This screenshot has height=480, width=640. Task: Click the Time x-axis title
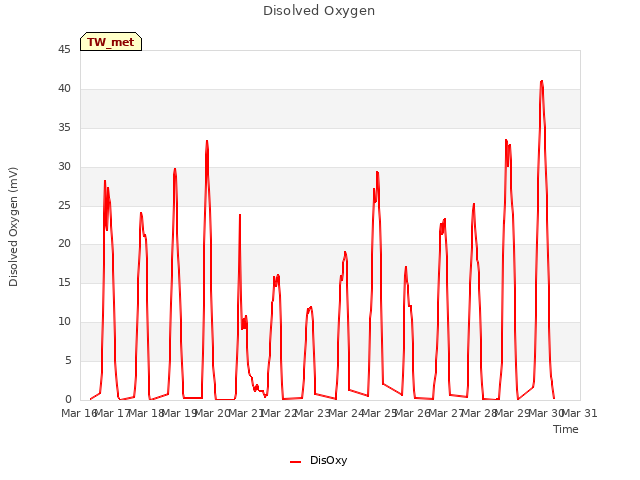pyautogui.click(x=566, y=429)
